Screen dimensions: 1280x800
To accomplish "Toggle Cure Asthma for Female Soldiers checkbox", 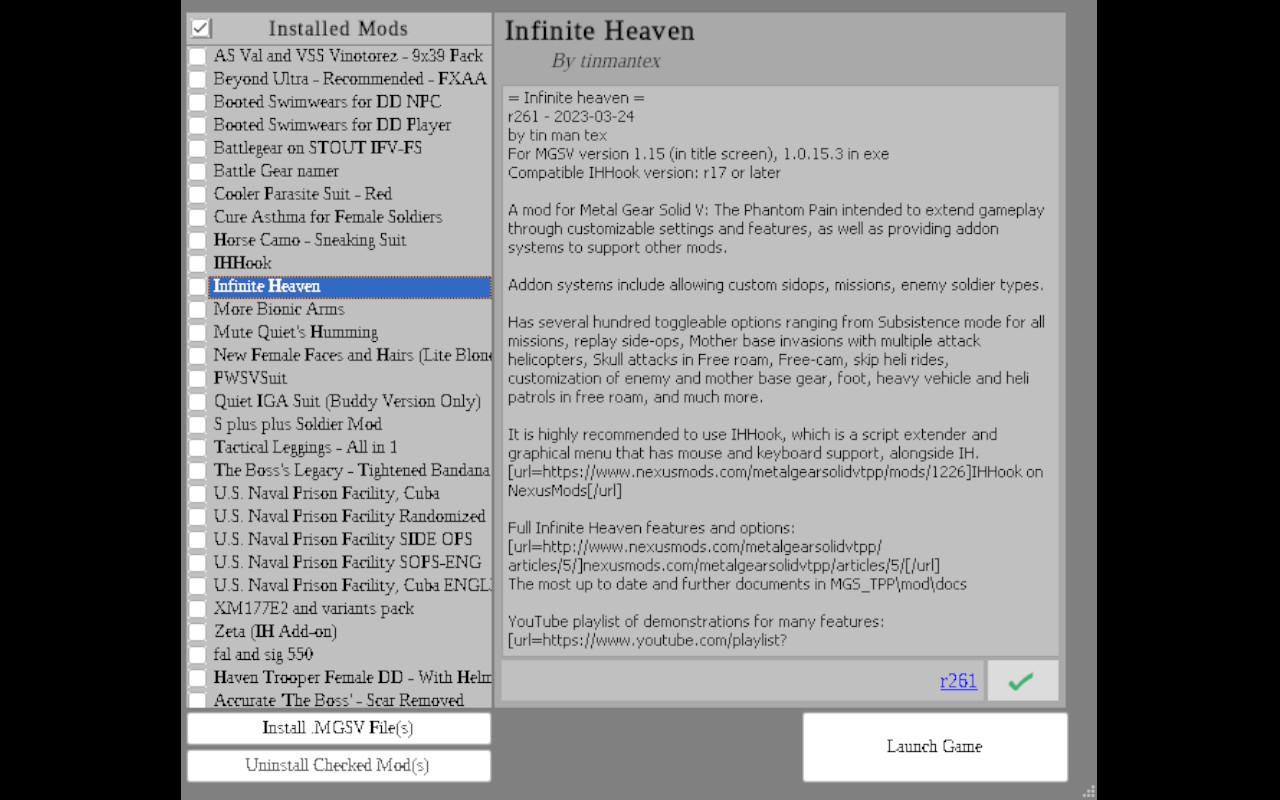I will (x=197, y=217).
